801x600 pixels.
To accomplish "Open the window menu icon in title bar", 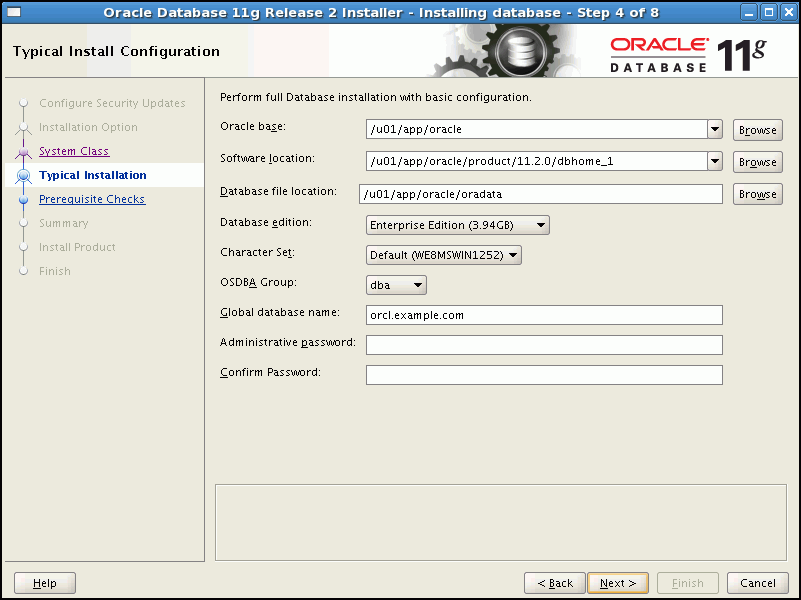I will tap(14, 12).
